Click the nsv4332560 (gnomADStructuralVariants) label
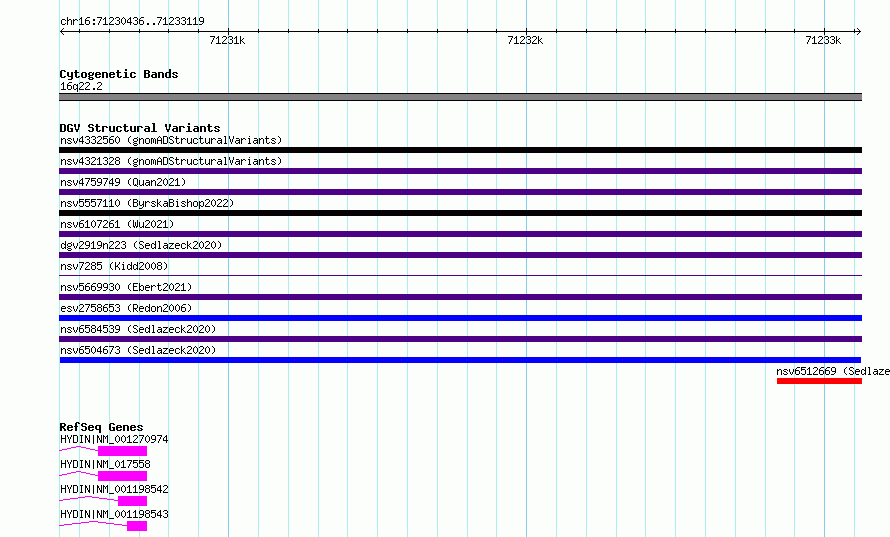Viewport: 890px width, 537px height. tap(171, 140)
